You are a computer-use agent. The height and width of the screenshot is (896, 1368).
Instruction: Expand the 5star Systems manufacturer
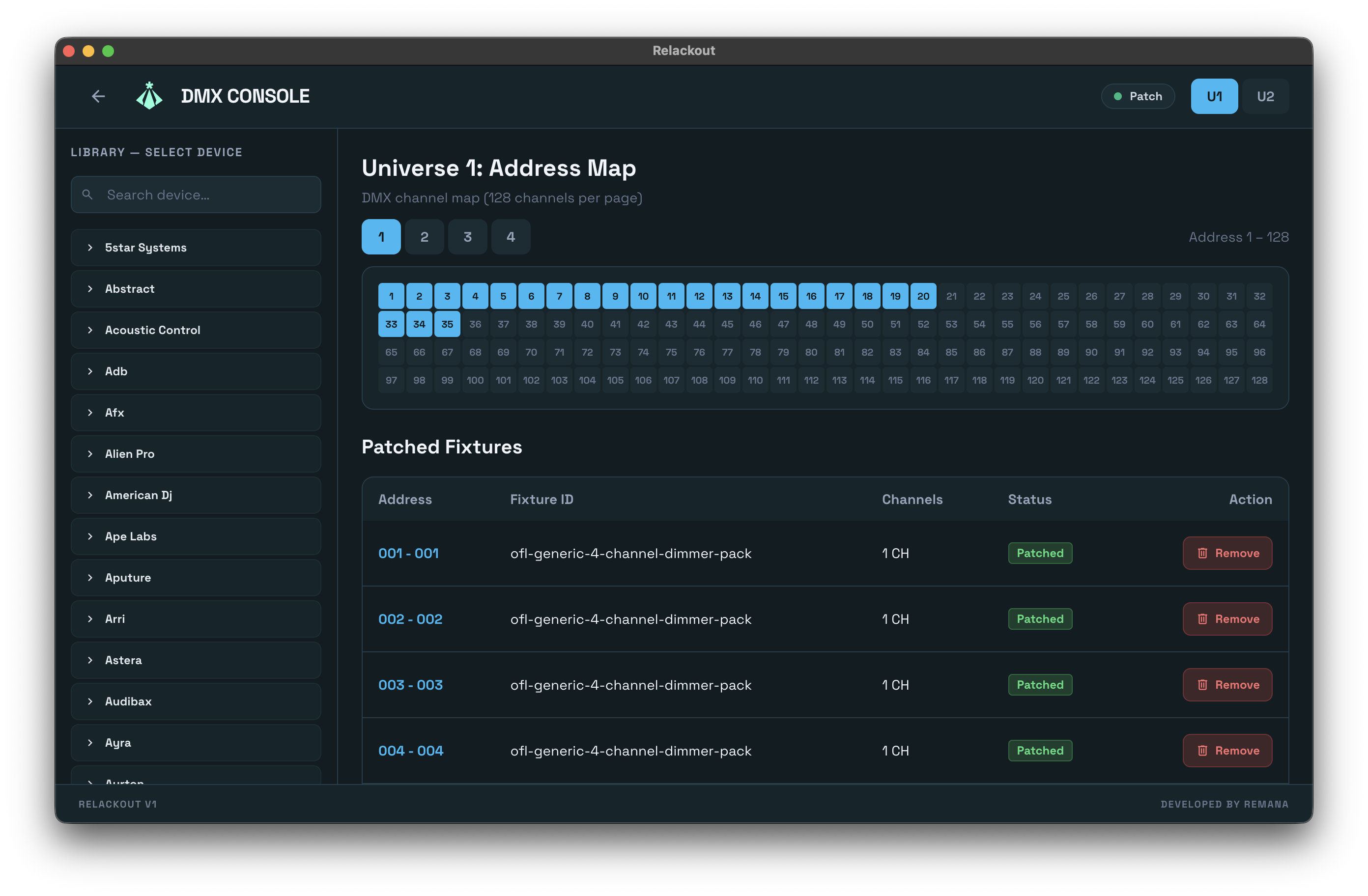click(196, 248)
